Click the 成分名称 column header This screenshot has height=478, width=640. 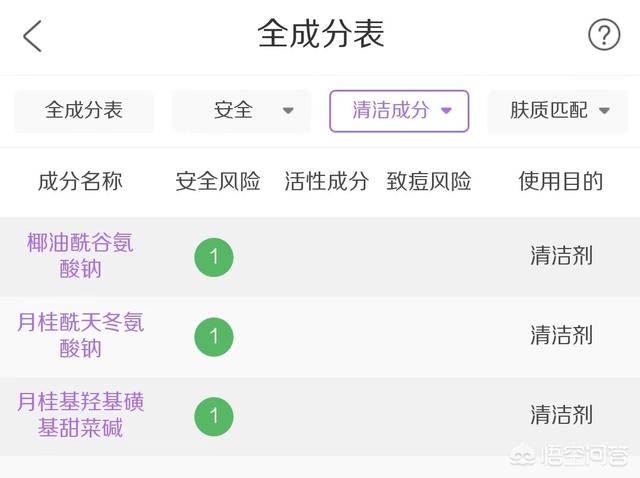[80, 181]
